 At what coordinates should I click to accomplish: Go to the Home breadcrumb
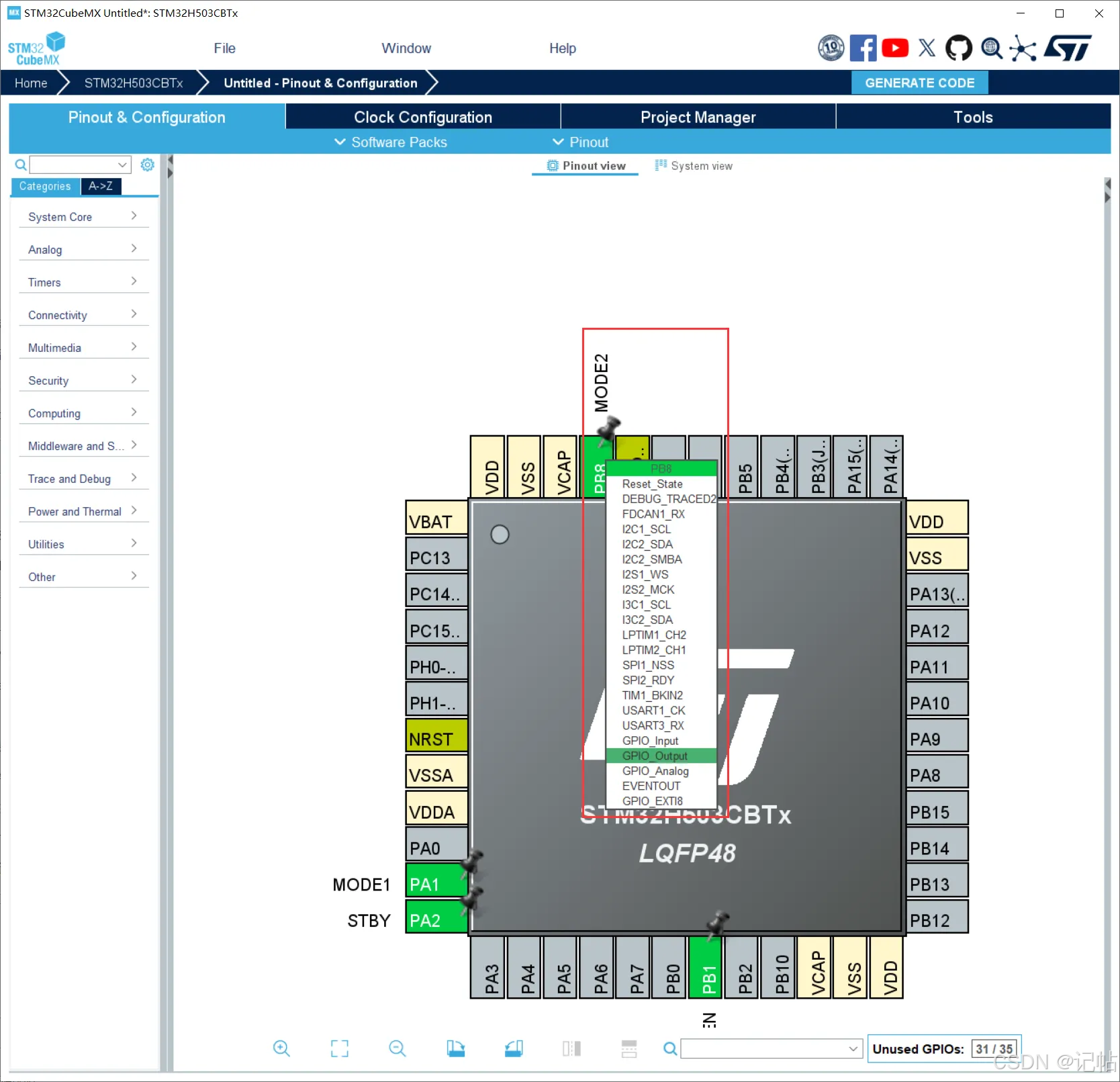point(31,83)
